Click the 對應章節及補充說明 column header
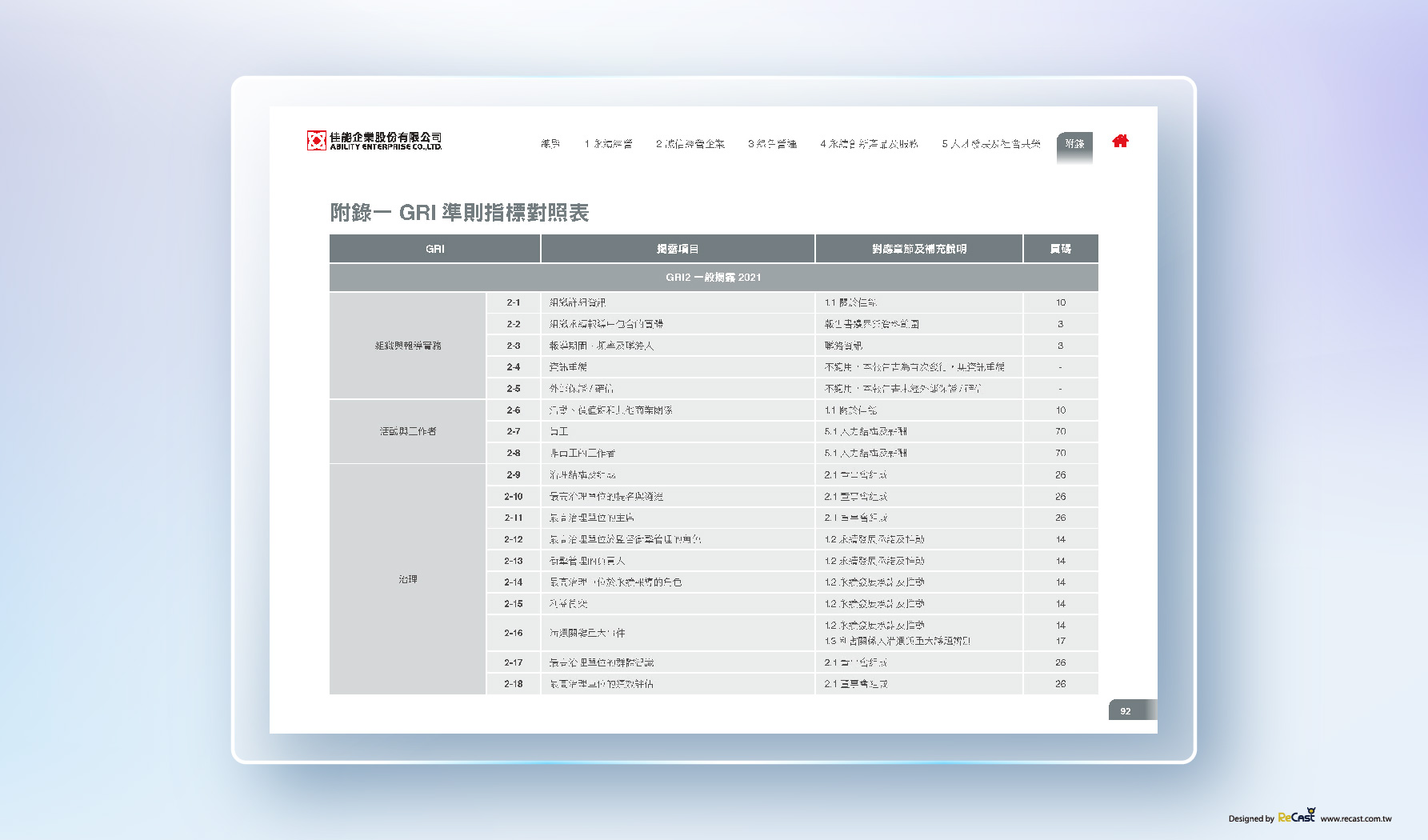This screenshot has height=840, width=1428. [919, 249]
